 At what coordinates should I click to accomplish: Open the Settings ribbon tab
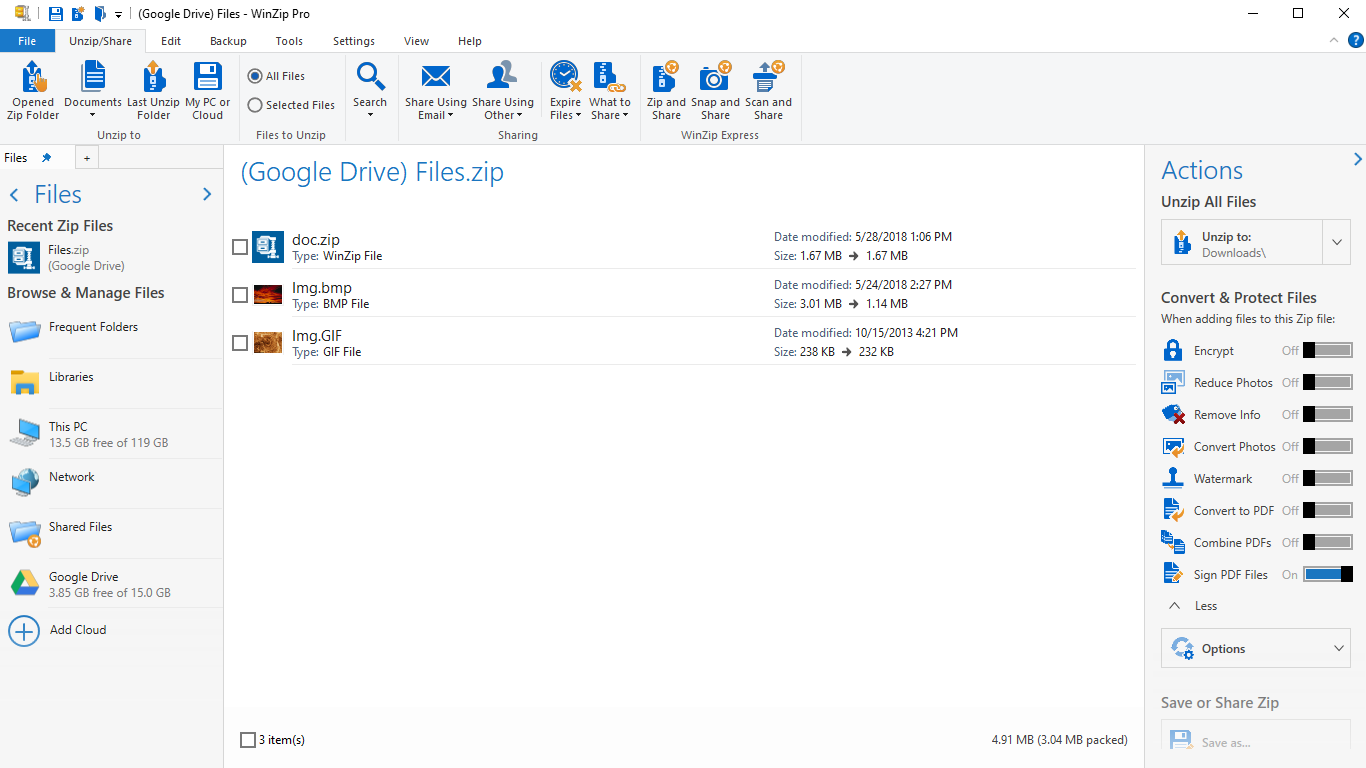coord(354,41)
